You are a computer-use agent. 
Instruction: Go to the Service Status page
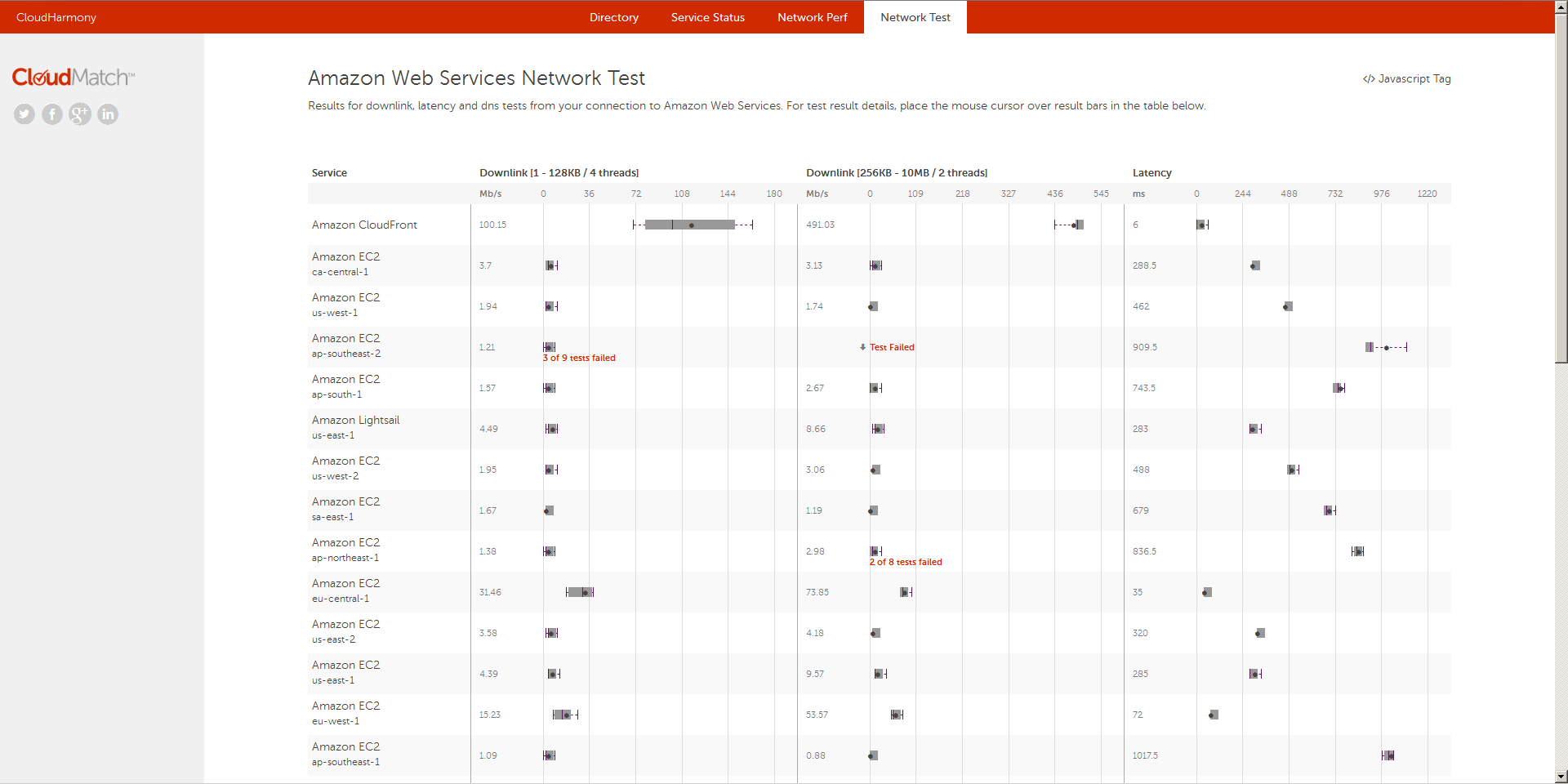707,17
